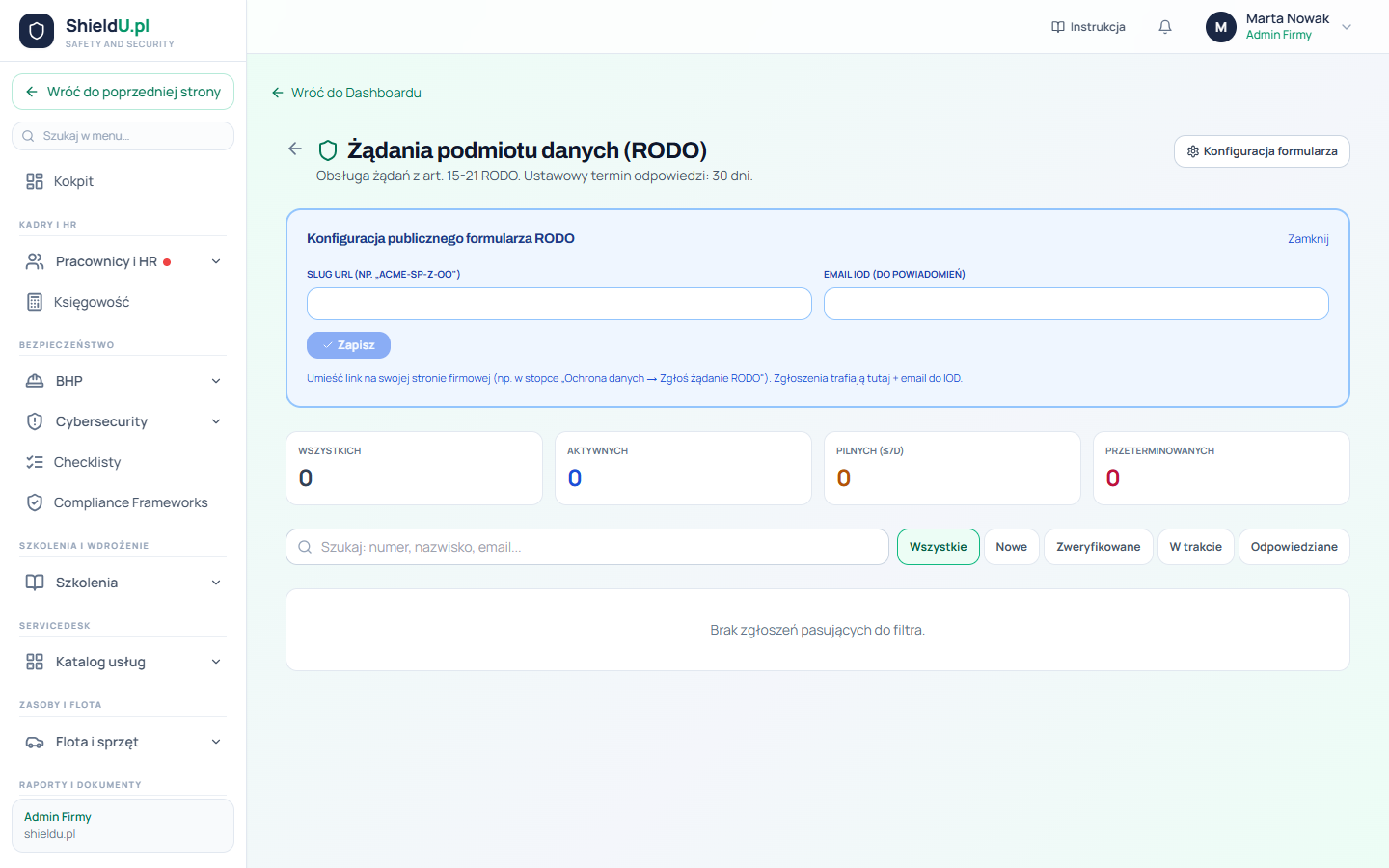Click the Szkolenia book icon
The image size is (1389, 868).
pos(35,583)
